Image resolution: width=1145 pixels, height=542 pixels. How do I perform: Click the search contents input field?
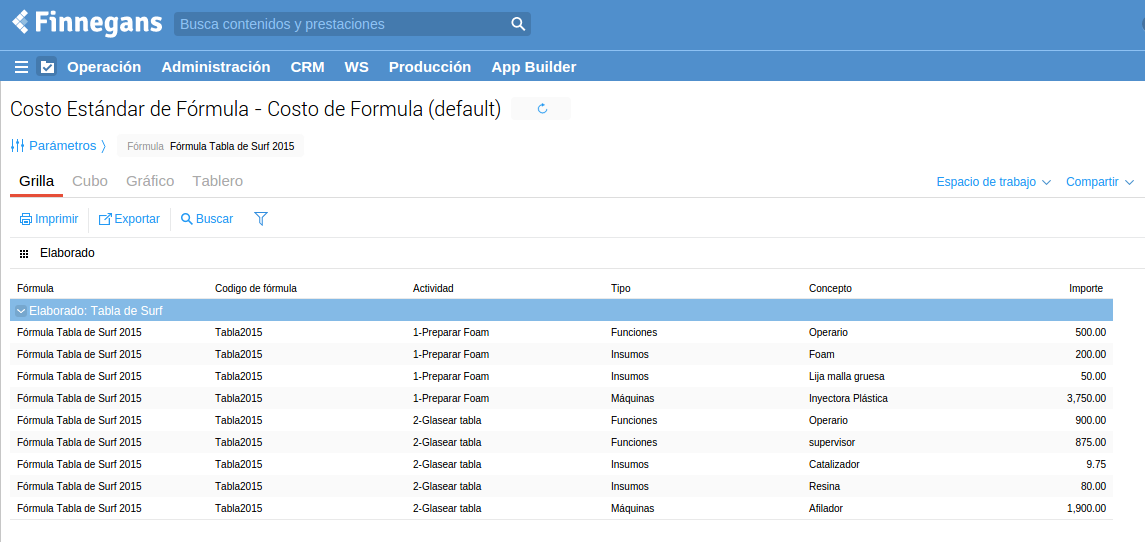(x=340, y=24)
